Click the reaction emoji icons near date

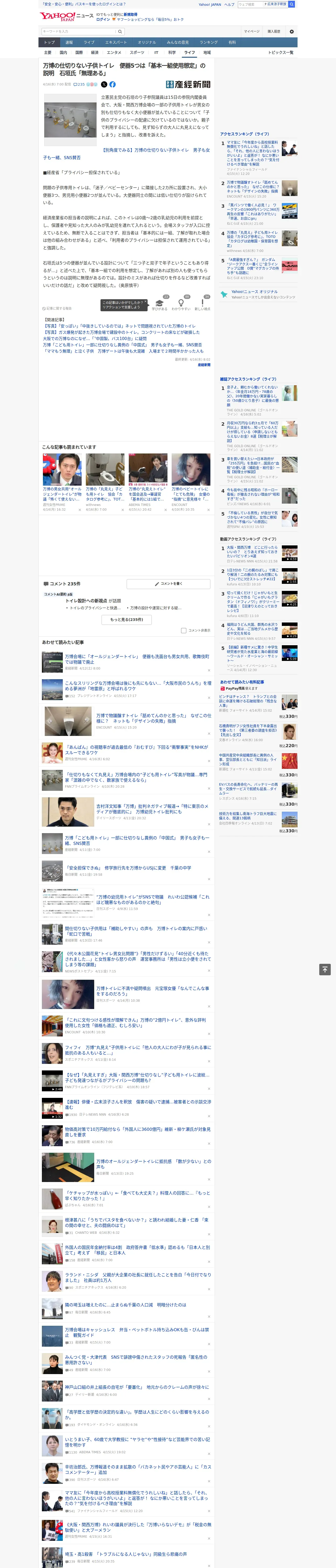click(x=92, y=85)
